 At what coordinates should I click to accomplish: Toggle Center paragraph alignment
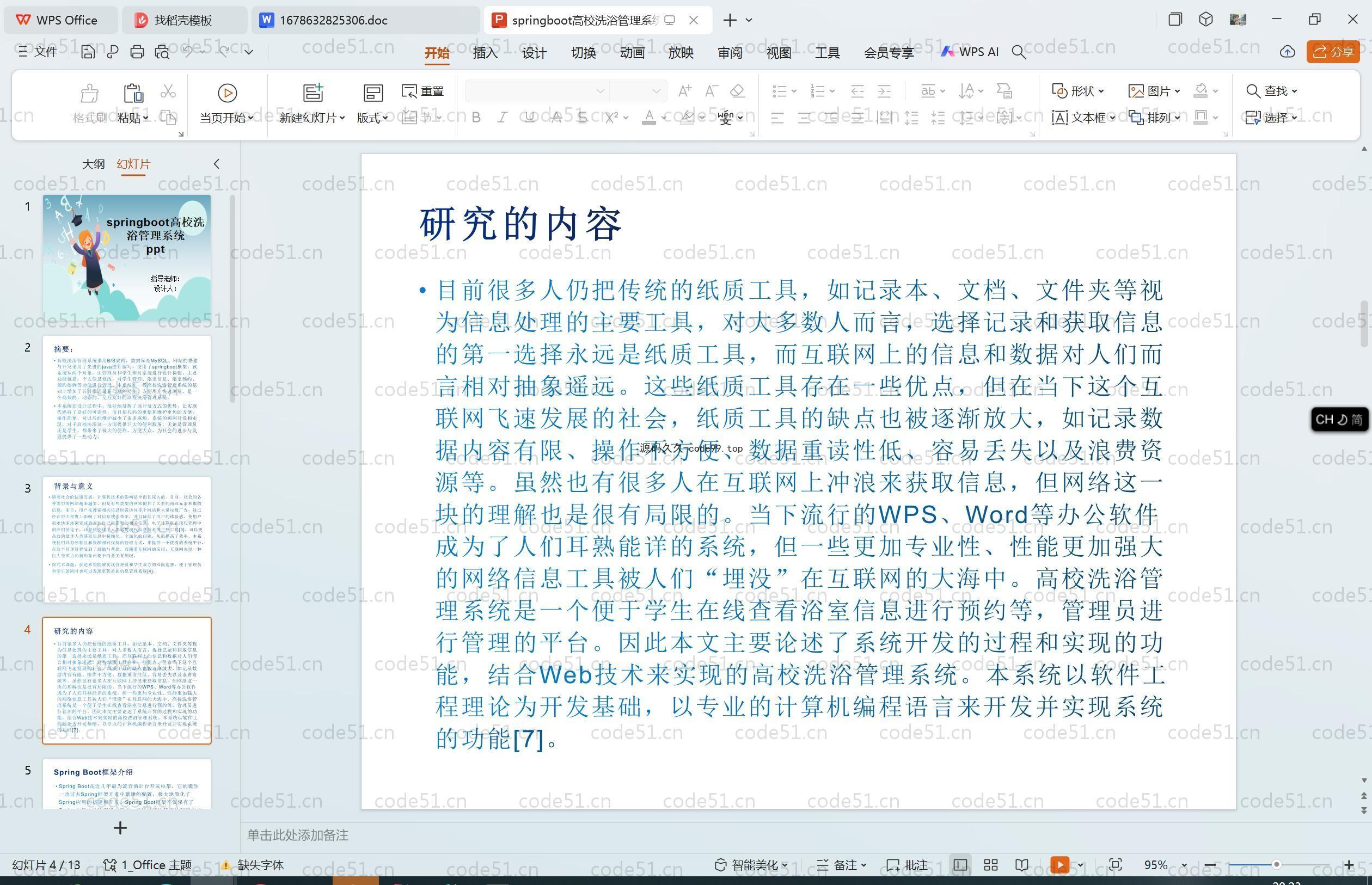[804, 118]
